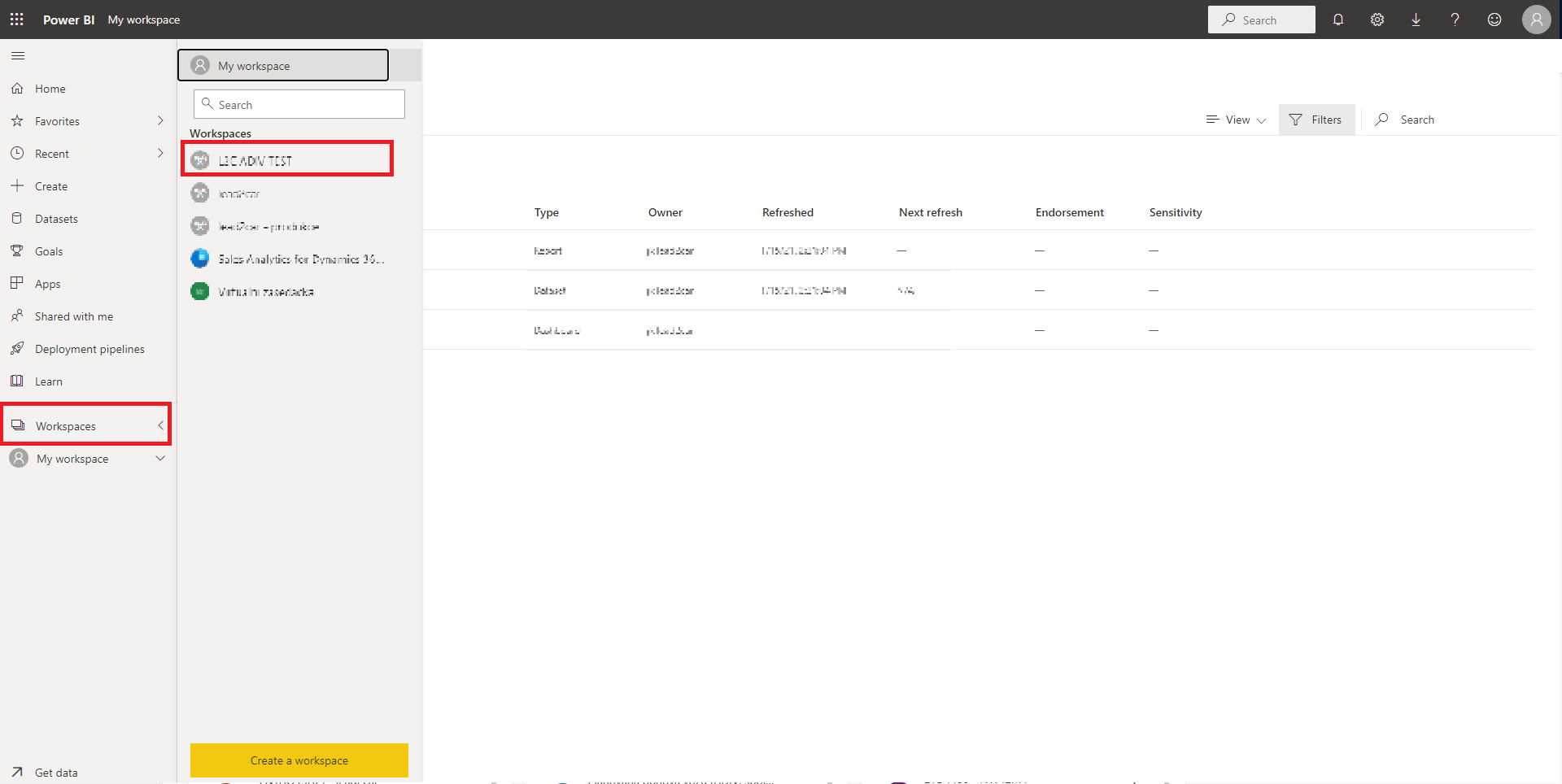Open the help question mark icon
The height and width of the screenshot is (784, 1562).
[x=1455, y=20]
